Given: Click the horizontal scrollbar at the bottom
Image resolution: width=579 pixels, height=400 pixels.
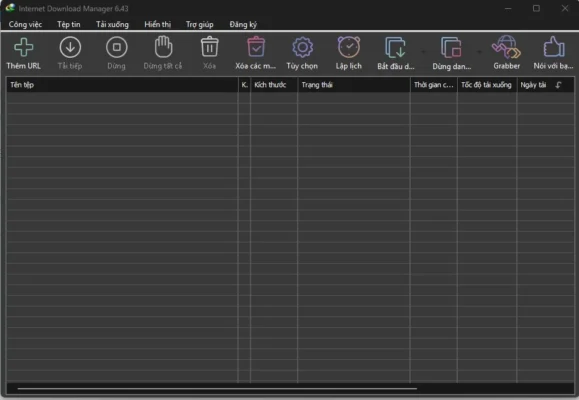Looking at the screenshot, I should [217, 389].
